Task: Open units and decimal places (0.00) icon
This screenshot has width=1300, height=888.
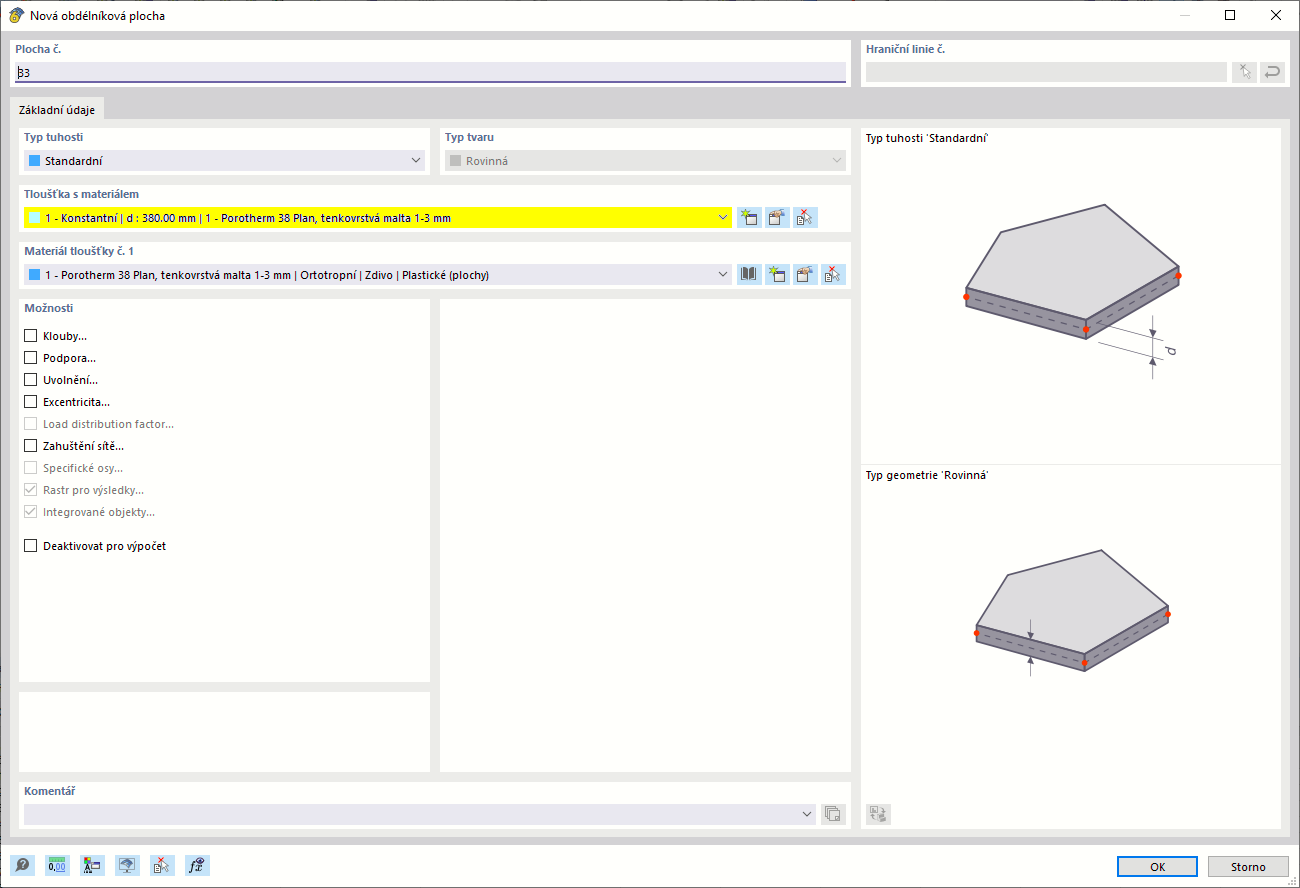Action: 57,866
